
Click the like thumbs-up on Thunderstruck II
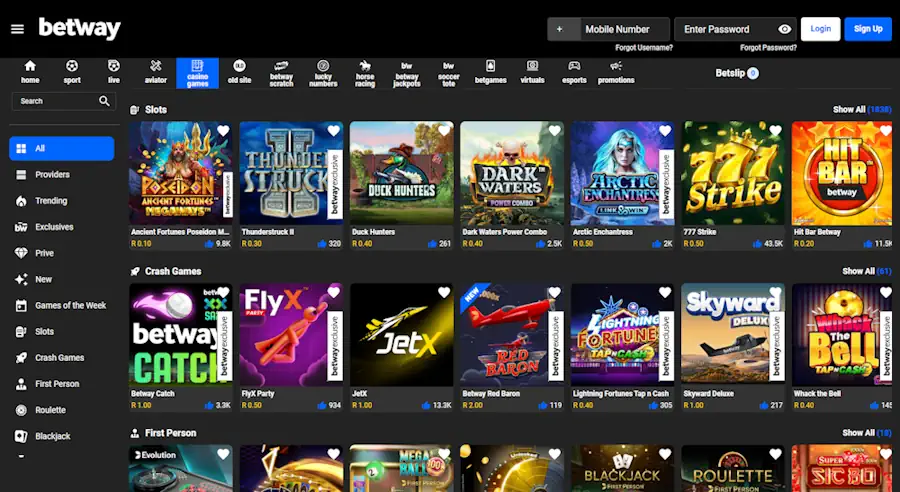click(x=322, y=243)
